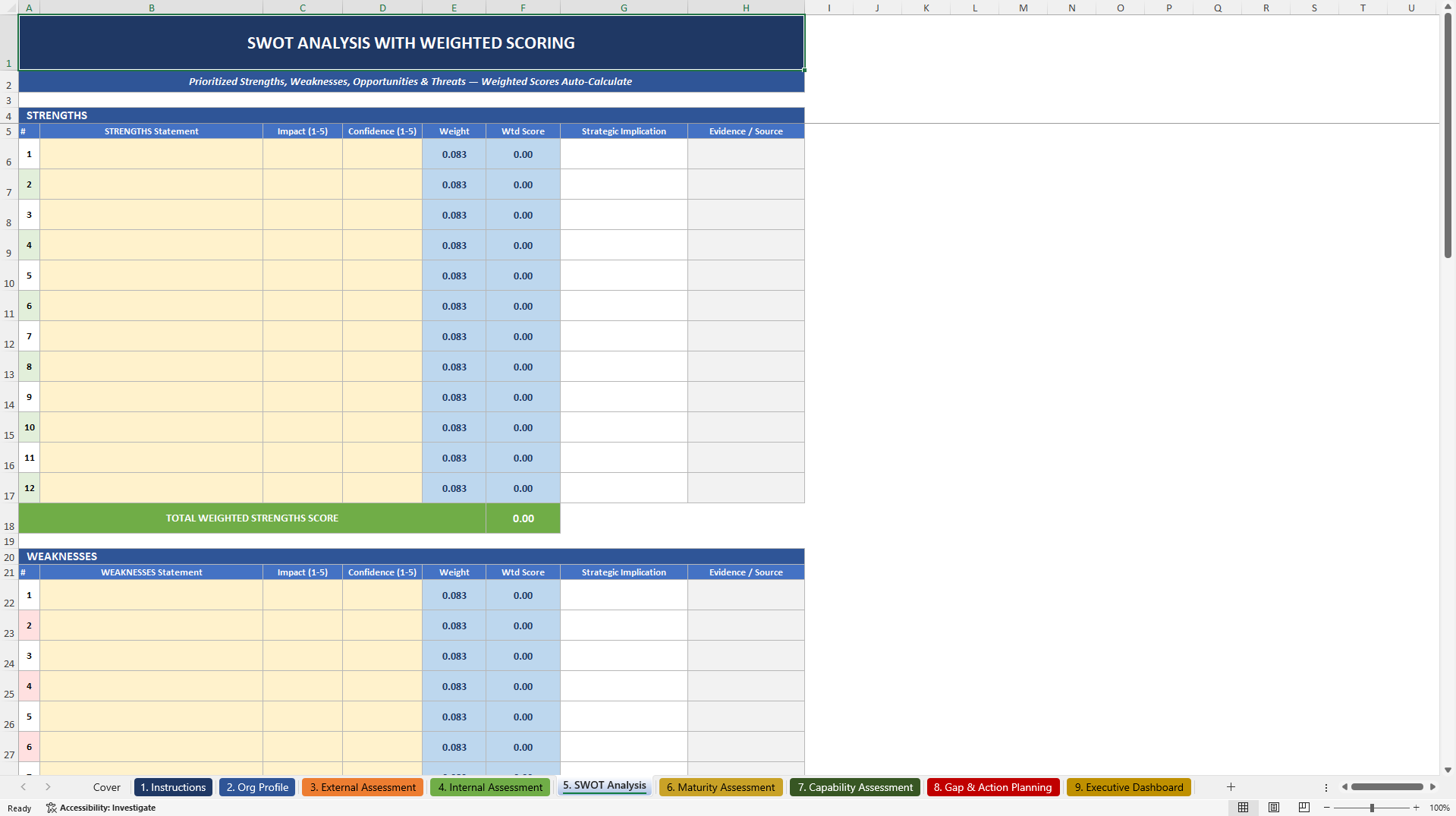Viewport: 1456px width, 816px height.
Task: Select Impact cell for weakness 3
Action: 303,656
